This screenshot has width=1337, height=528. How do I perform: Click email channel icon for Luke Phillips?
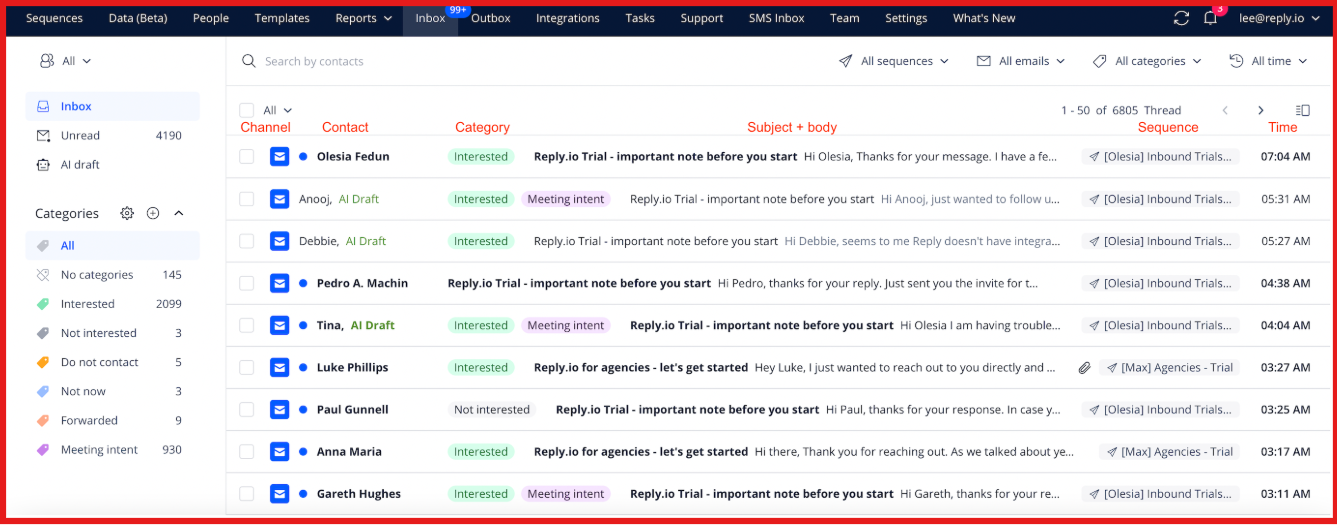click(280, 367)
